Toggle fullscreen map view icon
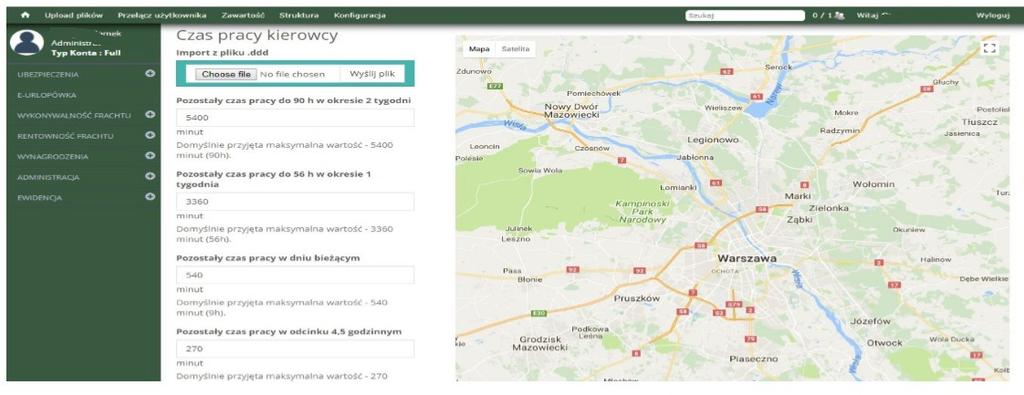This screenshot has width=1024, height=395. point(990,48)
